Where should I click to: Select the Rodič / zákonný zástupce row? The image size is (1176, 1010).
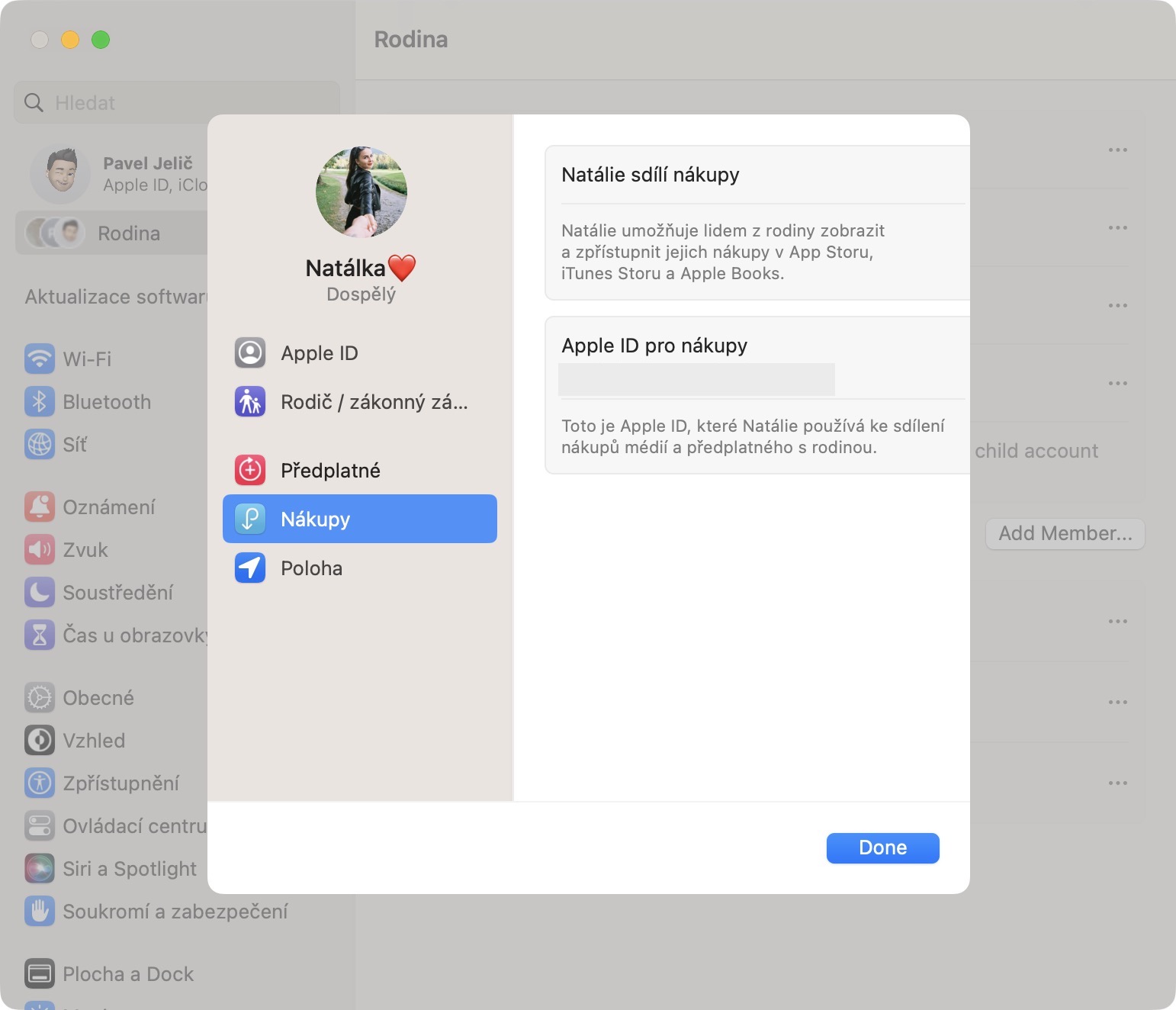coord(360,401)
